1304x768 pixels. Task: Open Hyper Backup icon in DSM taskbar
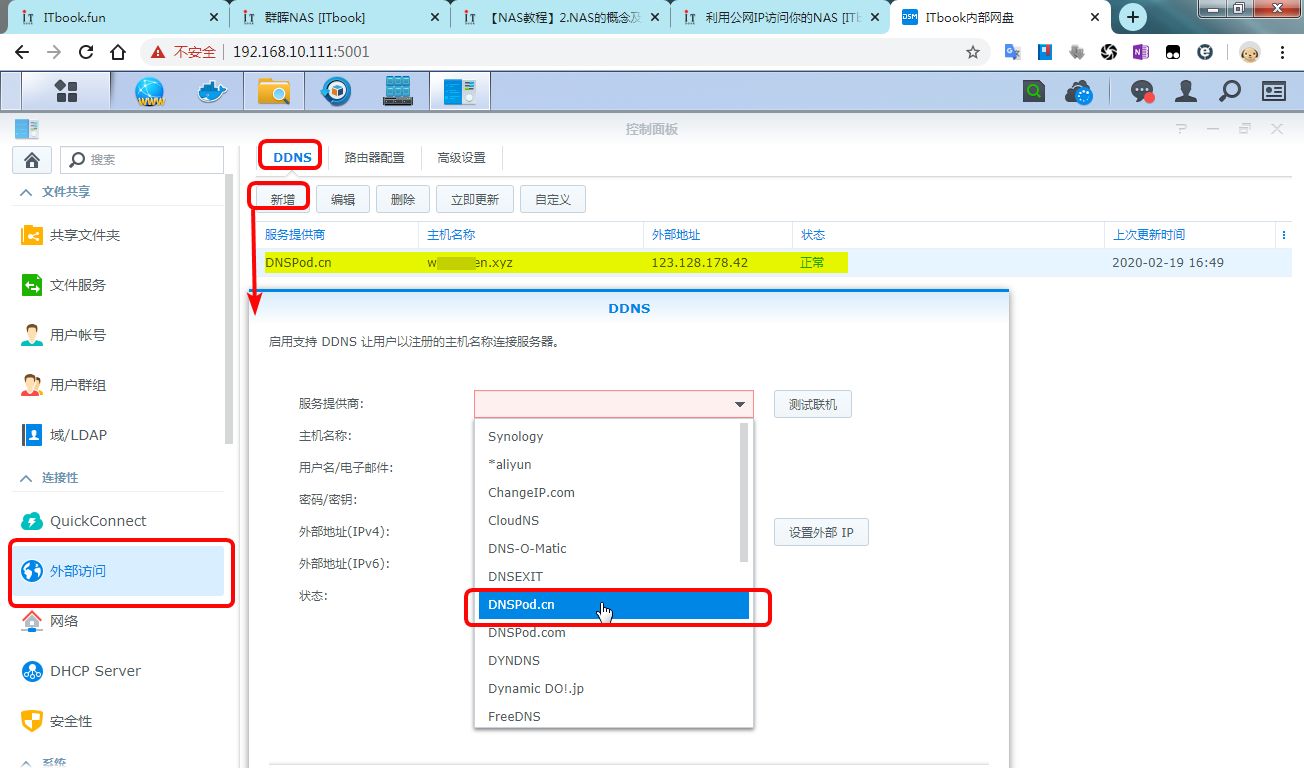click(x=336, y=92)
